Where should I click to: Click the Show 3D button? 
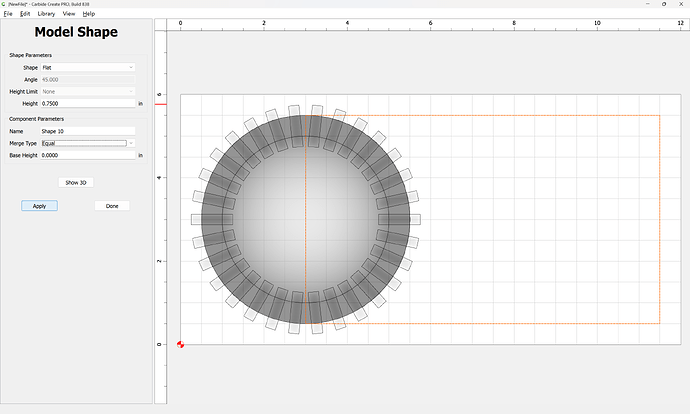coord(77,183)
